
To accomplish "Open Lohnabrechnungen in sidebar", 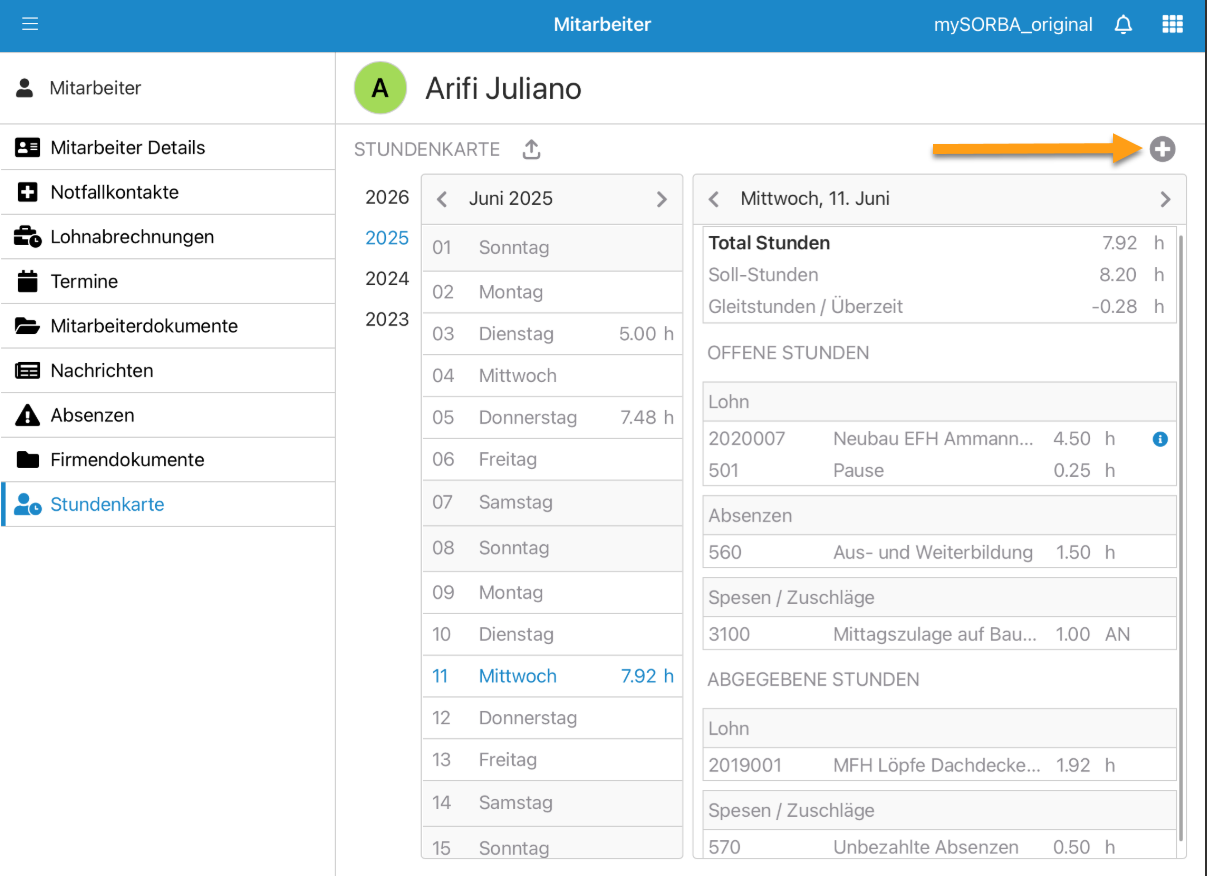I will point(132,237).
